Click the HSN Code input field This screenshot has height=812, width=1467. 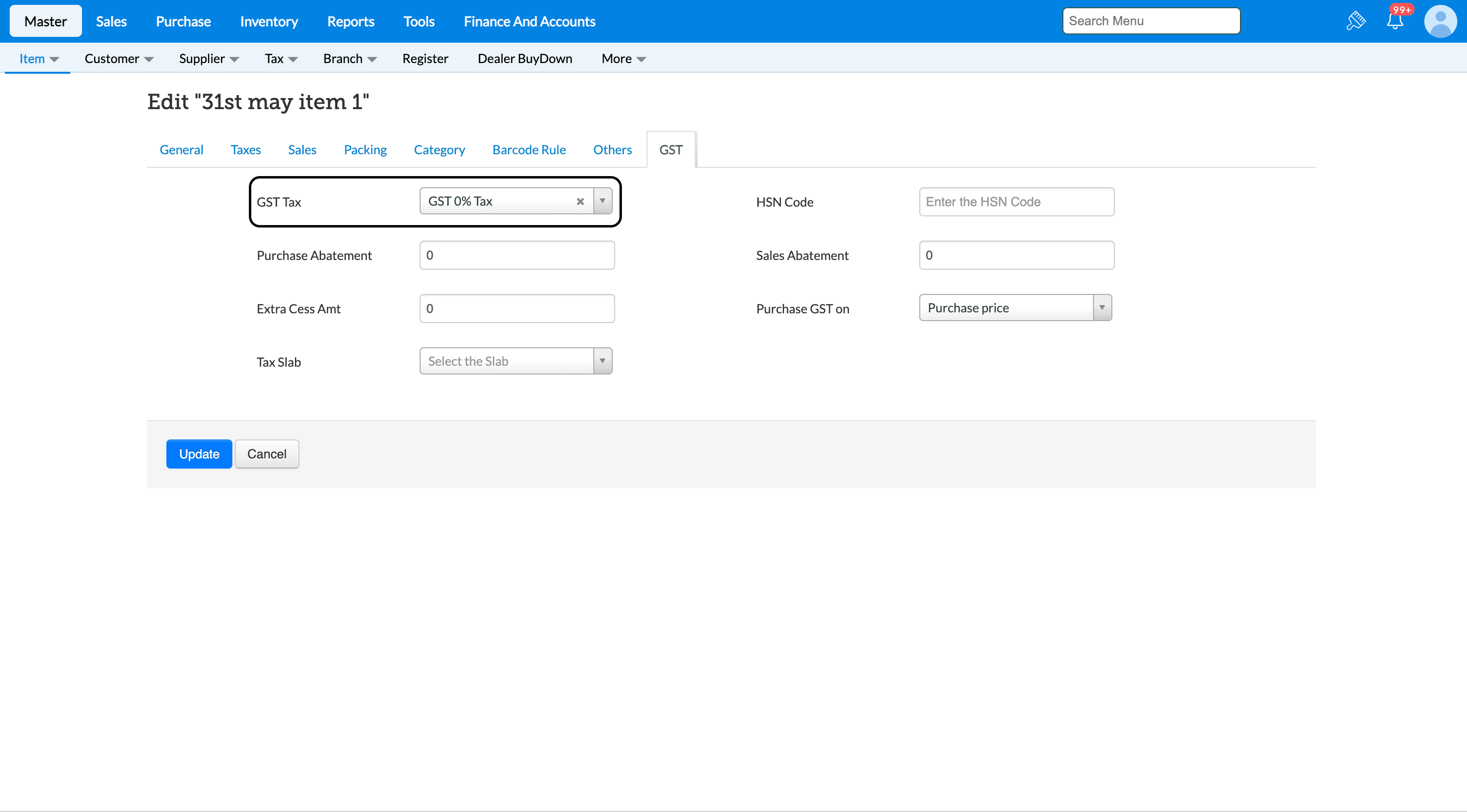pyautogui.click(x=1016, y=202)
